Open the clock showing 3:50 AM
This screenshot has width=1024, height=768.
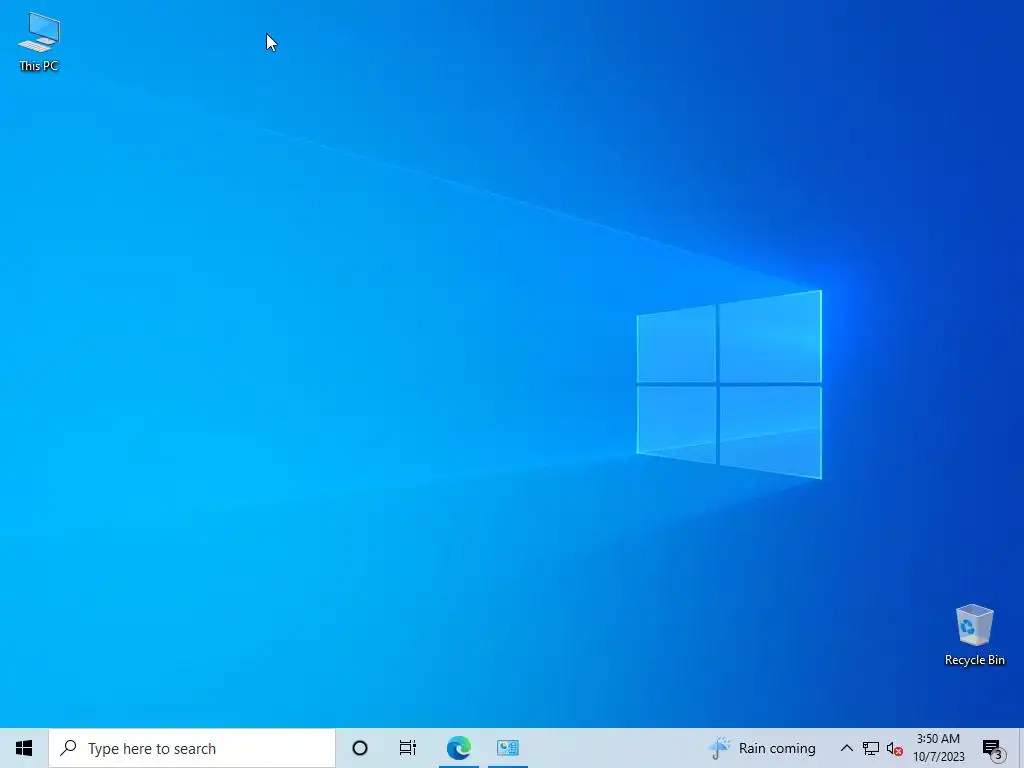pos(938,748)
